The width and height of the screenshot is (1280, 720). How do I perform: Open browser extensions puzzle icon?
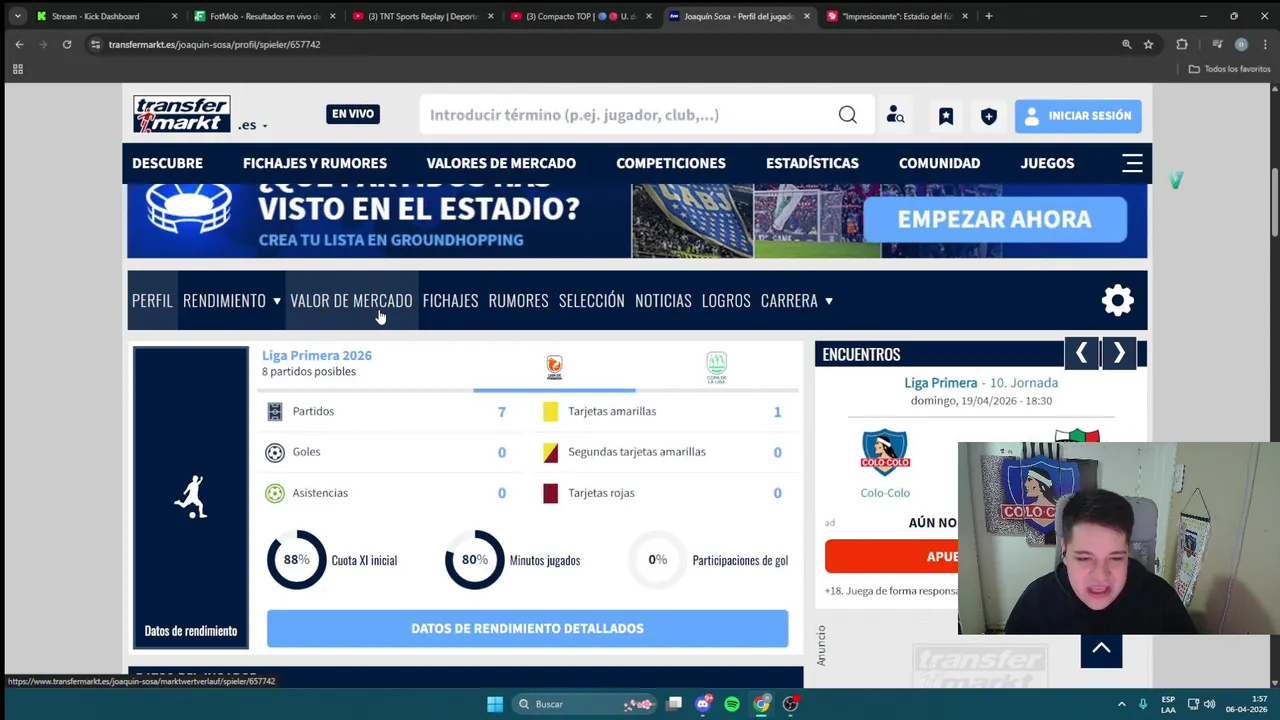pos(1182,44)
